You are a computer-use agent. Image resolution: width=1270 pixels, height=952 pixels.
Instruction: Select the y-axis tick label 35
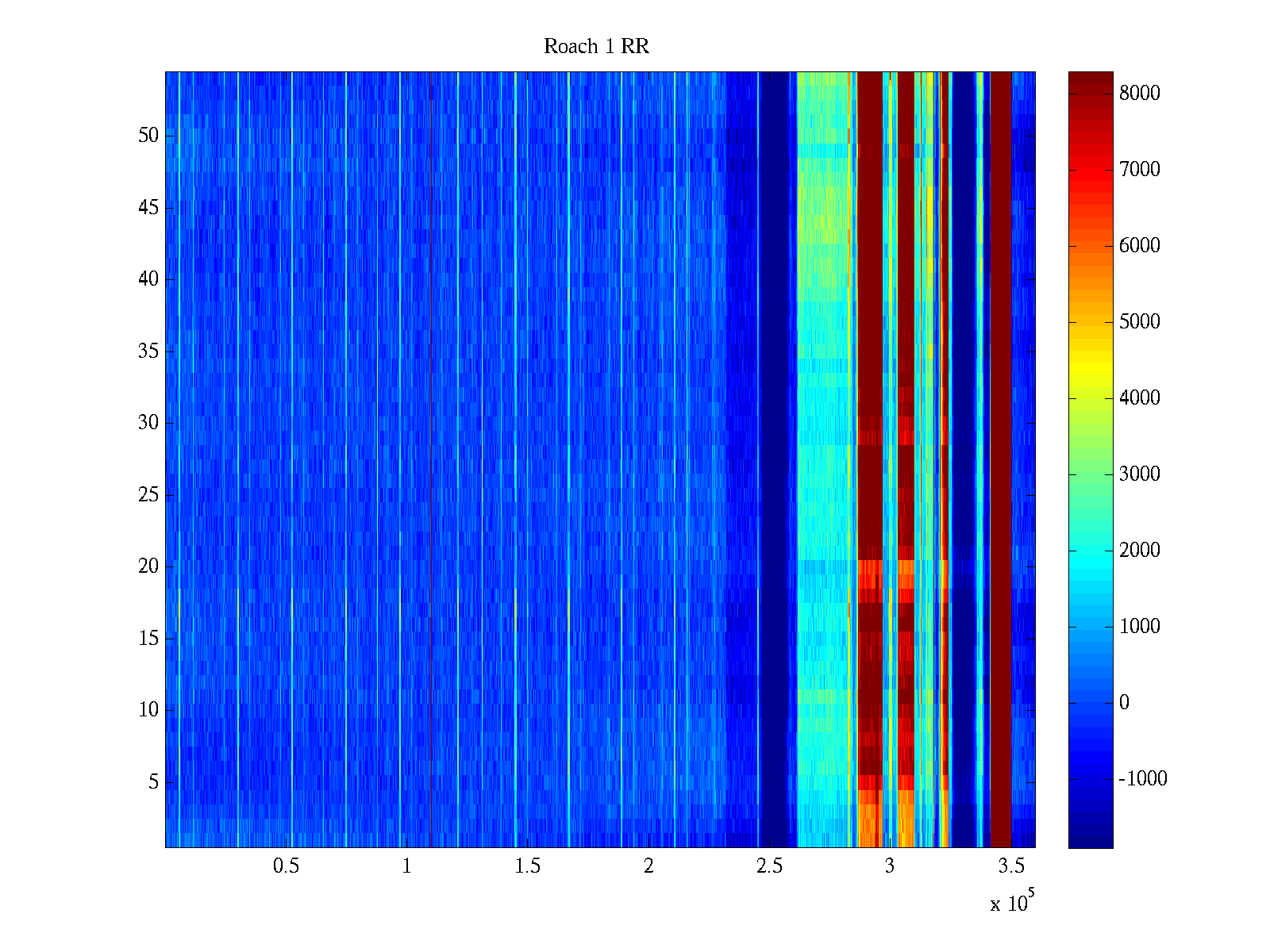pyautogui.click(x=148, y=351)
